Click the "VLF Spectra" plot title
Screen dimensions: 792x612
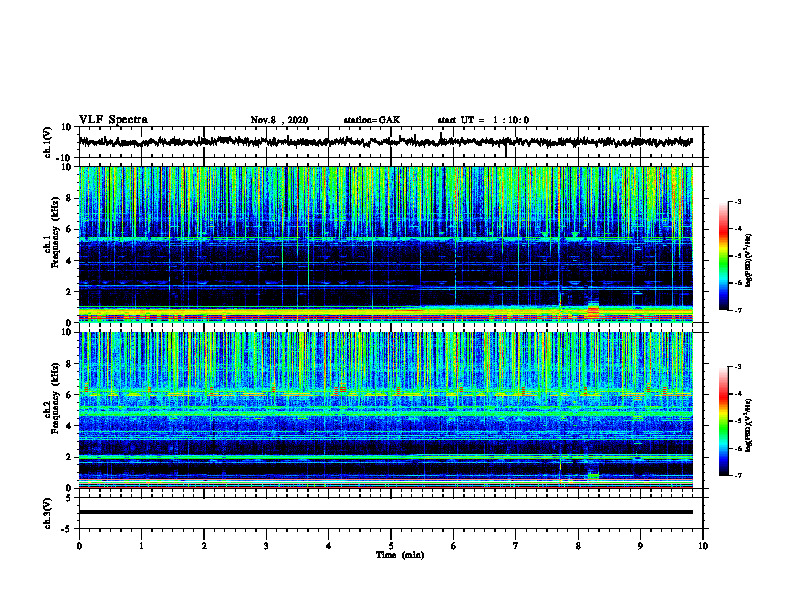click(x=113, y=120)
